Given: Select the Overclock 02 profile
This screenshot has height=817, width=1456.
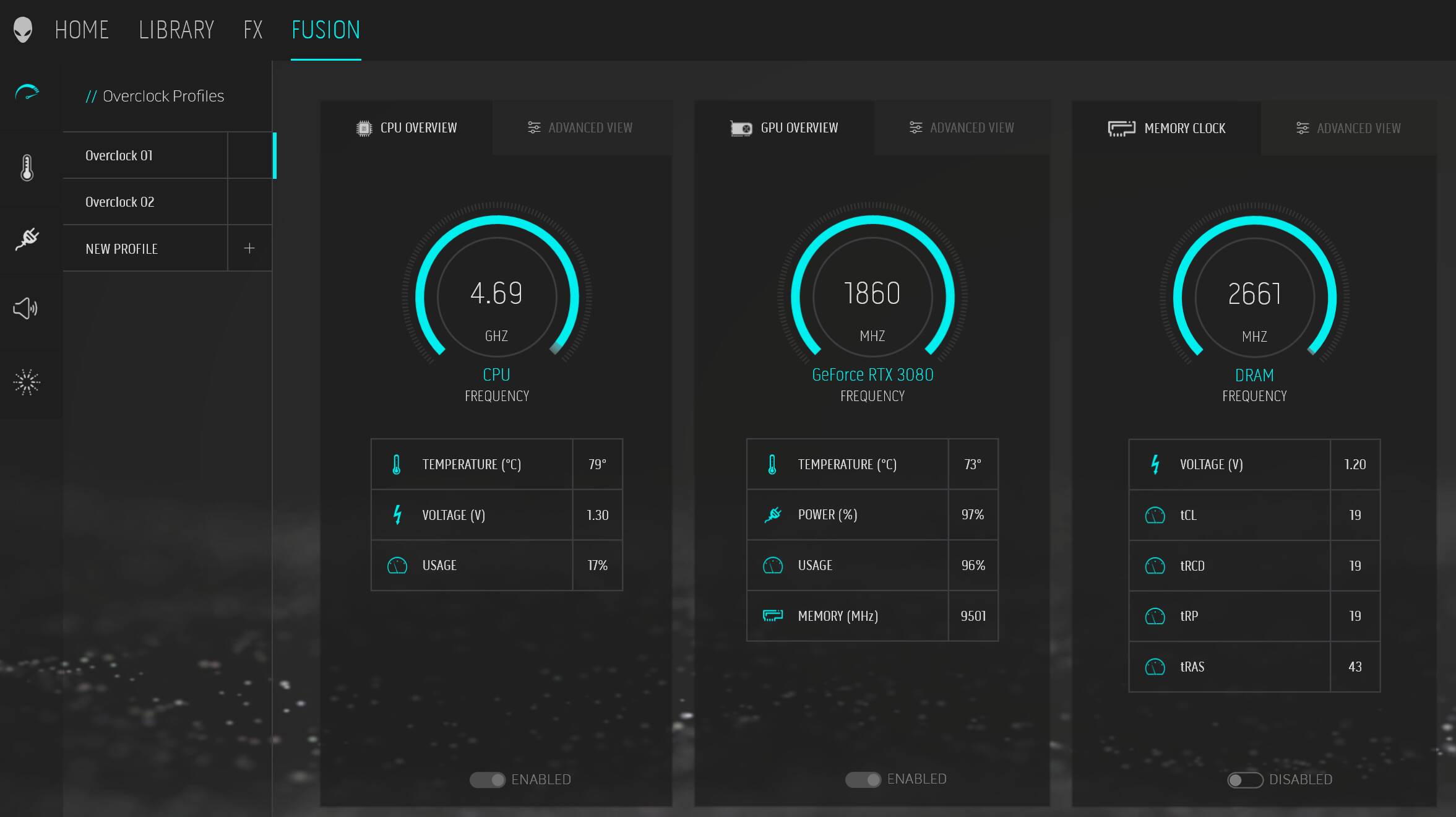Looking at the screenshot, I should click(145, 202).
